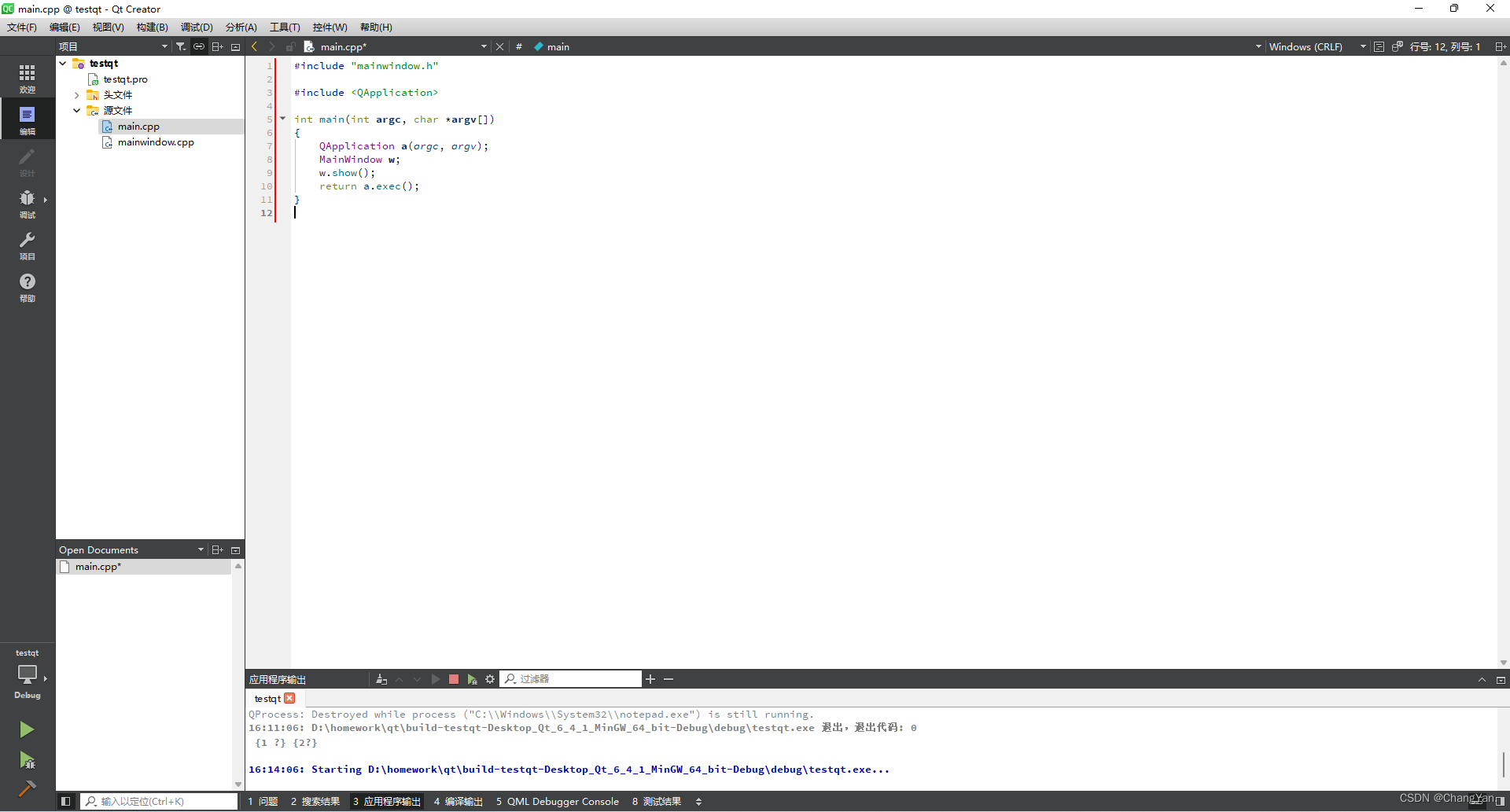Open the 文件(F) menu

coord(22,28)
